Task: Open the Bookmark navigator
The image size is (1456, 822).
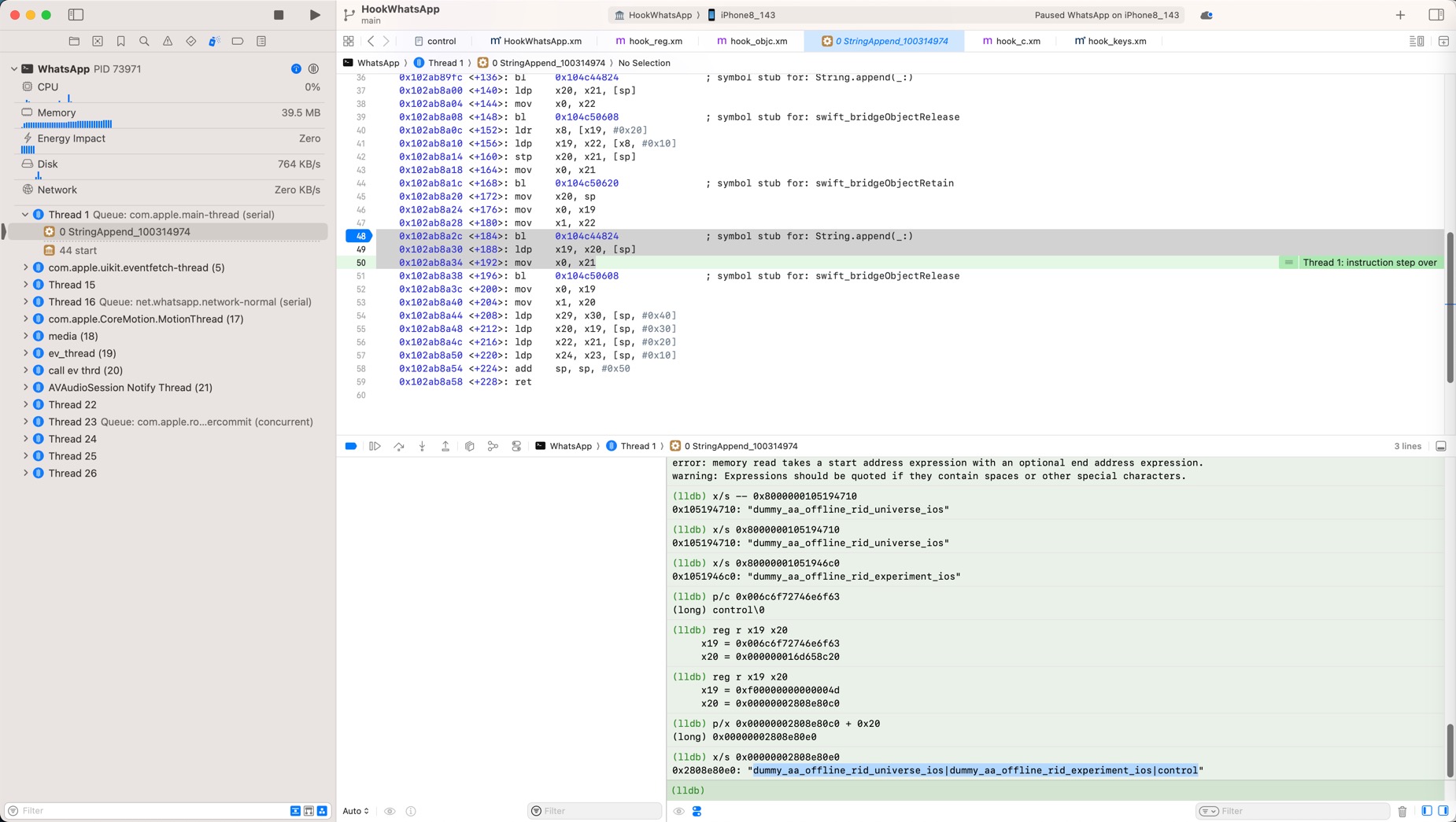Action: (x=121, y=41)
